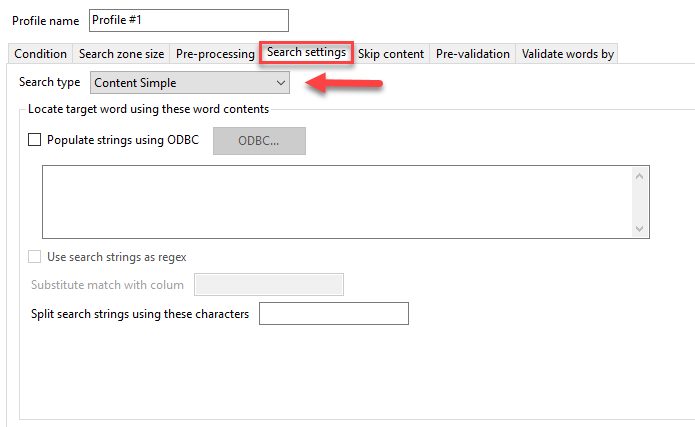Switch to the Pre-validation tab
695x427 pixels.
(x=473, y=54)
